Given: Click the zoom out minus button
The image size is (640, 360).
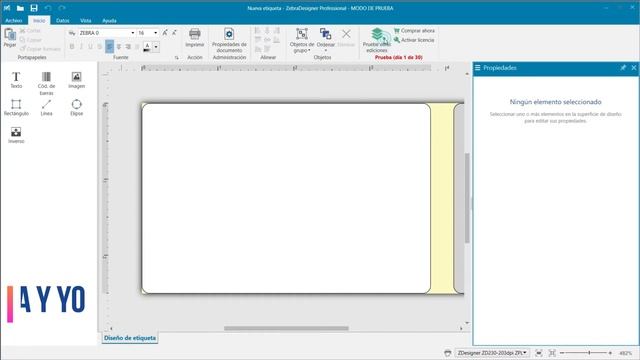Looking at the screenshot, I should [562, 353].
